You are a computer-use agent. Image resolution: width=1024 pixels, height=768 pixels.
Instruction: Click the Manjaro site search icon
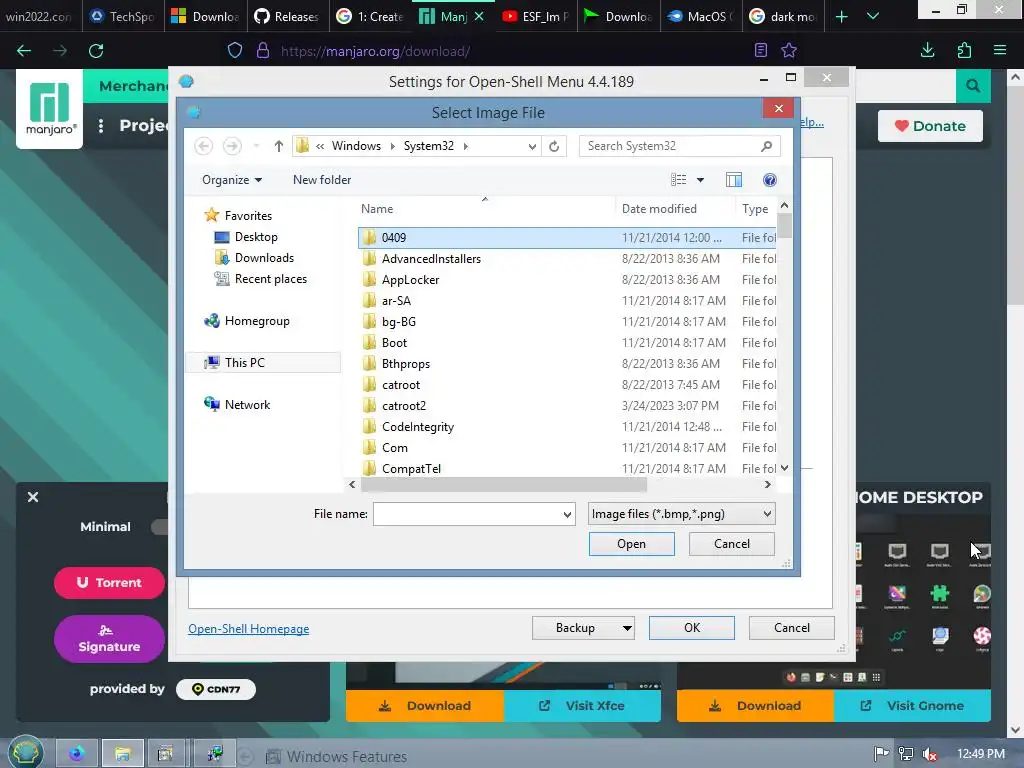[x=973, y=86]
